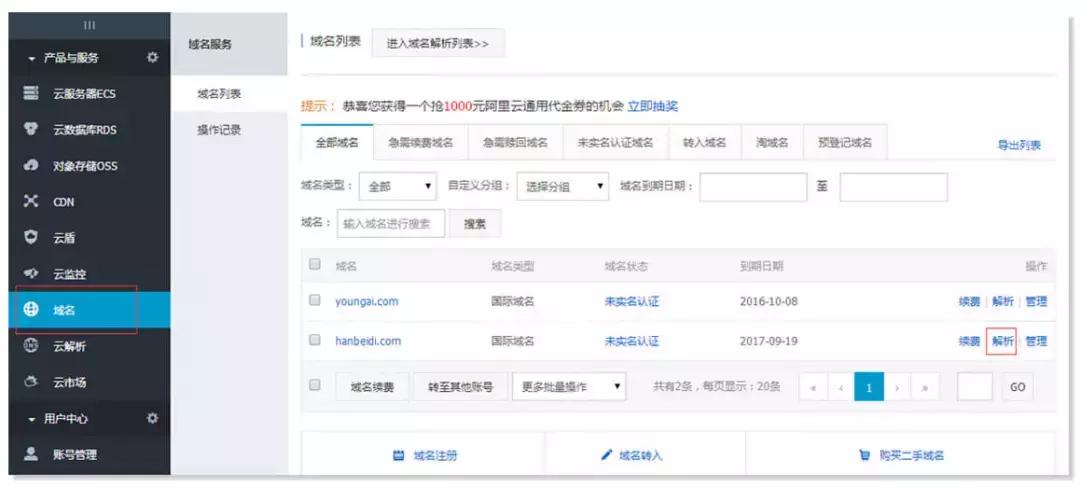Viewport: 1080px width, 488px height.
Task: Click the 转至其他账号 button
Action: [461, 387]
